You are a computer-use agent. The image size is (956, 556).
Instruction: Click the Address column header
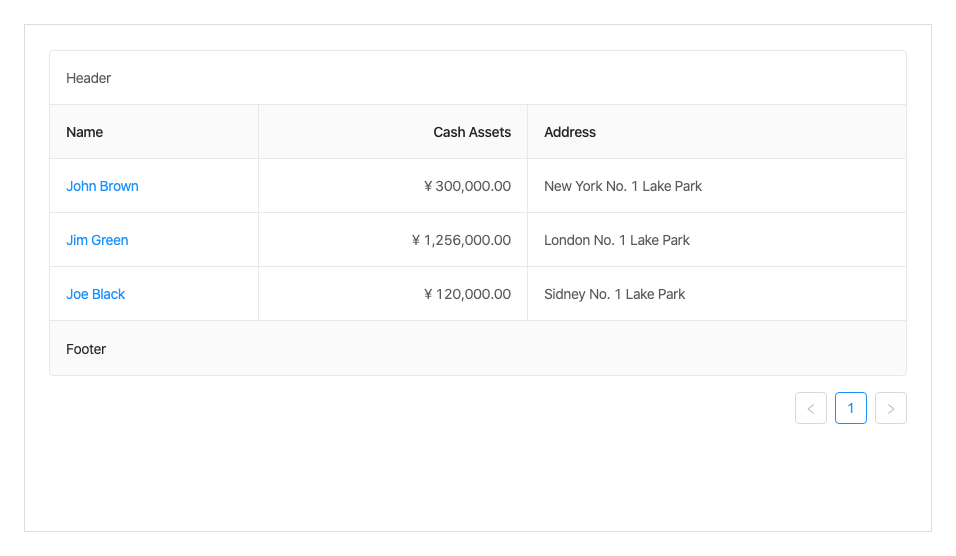(570, 132)
